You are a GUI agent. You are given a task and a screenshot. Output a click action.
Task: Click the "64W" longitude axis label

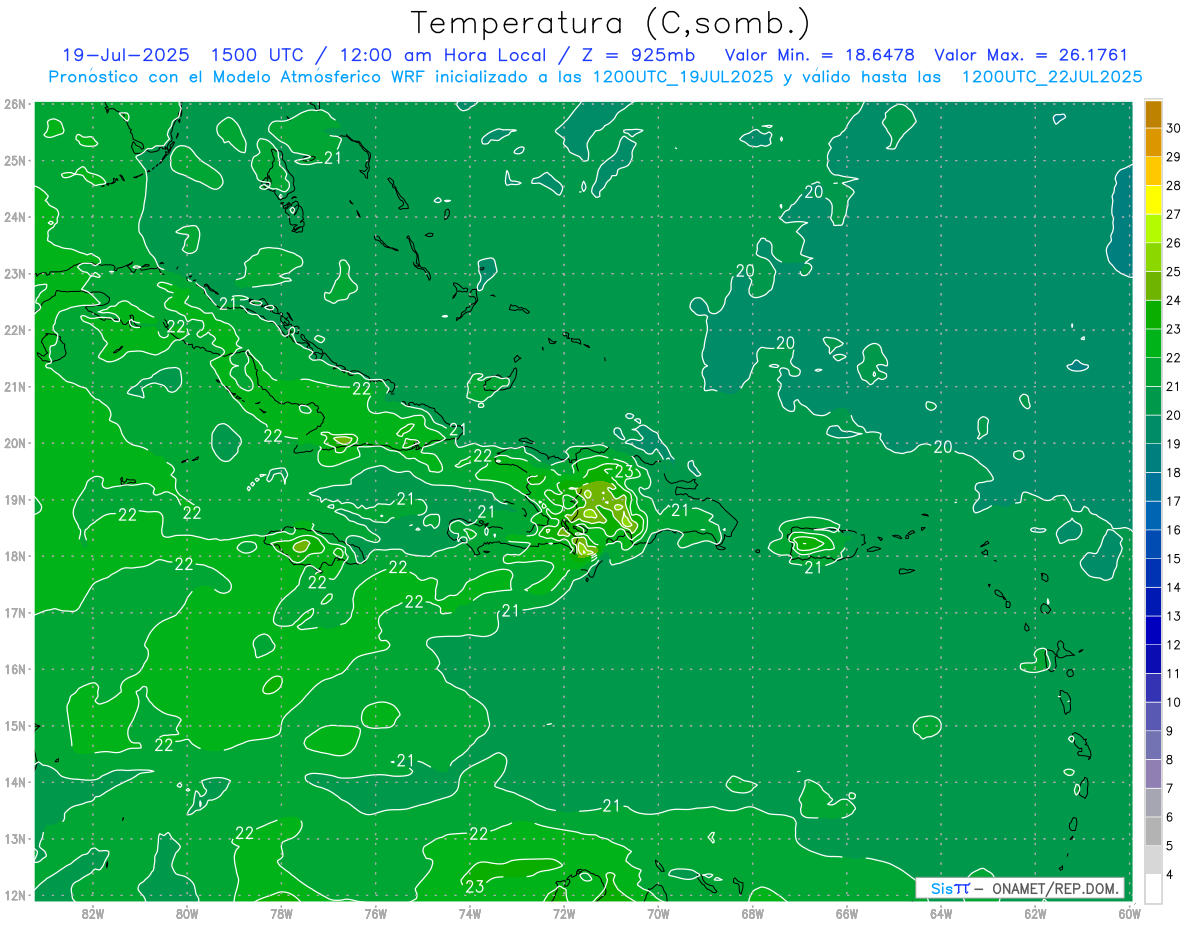[x=941, y=912]
